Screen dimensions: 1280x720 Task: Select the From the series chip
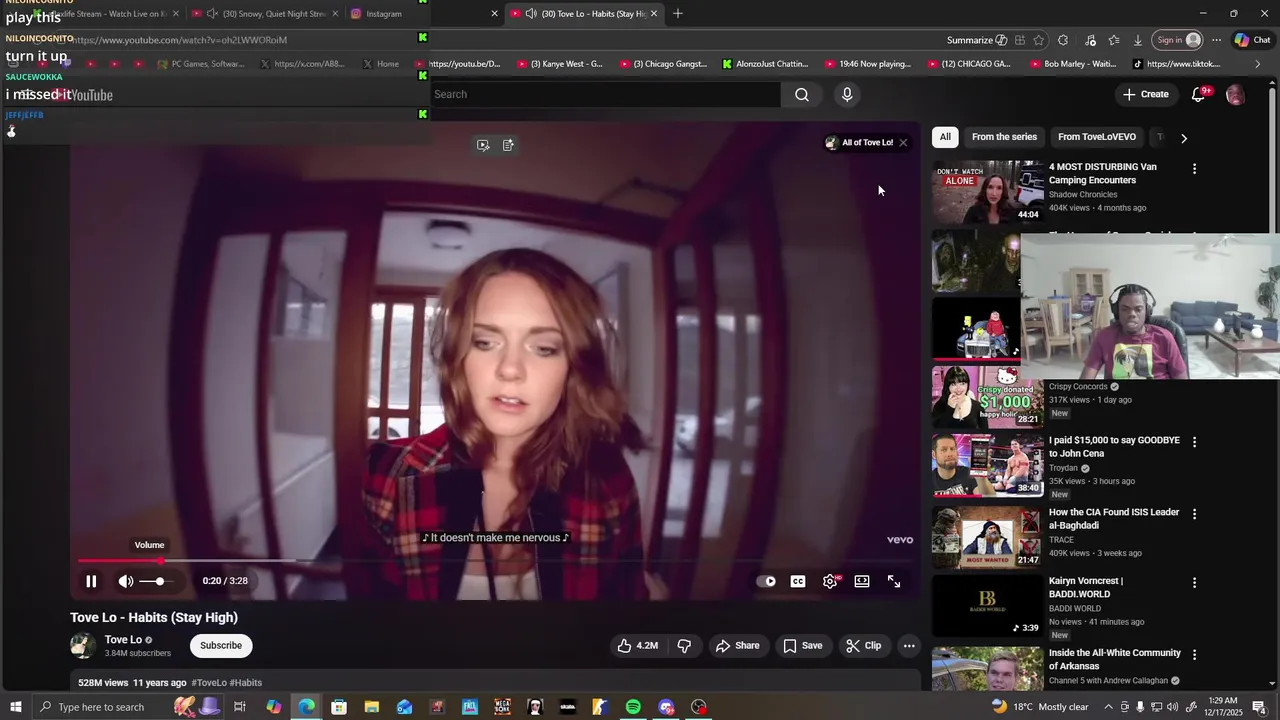(1004, 137)
